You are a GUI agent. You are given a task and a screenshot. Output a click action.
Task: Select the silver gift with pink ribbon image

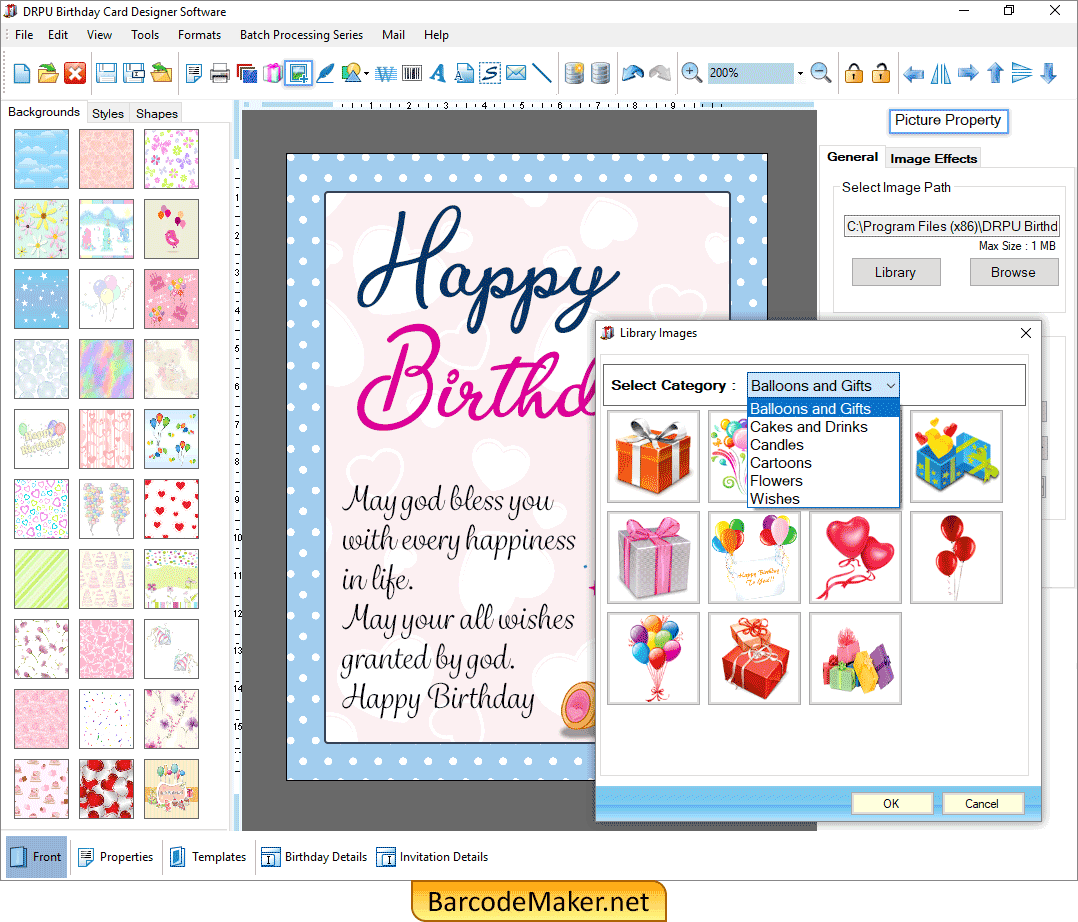pyautogui.click(x=653, y=558)
